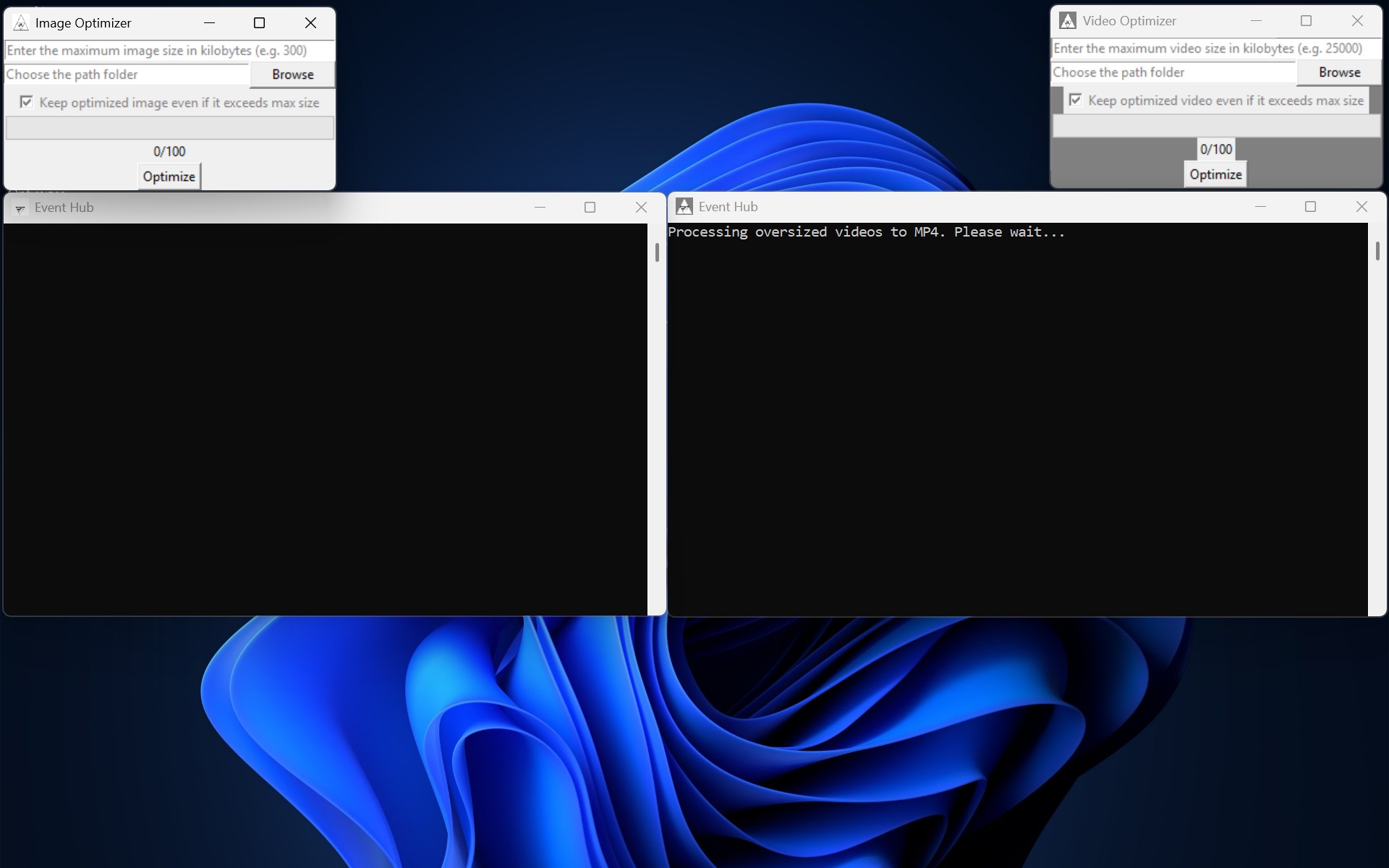Maximize the right Event Hub window
The image size is (1389, 868).
tap(1310, 207)
